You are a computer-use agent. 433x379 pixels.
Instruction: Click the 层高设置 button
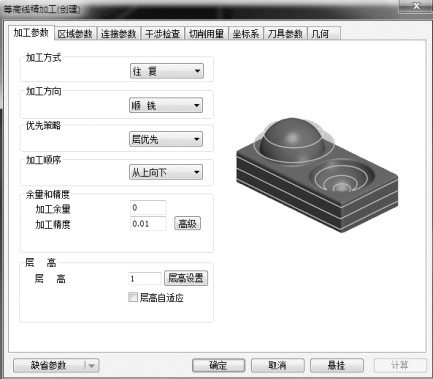pyautogui.click(x=186, y=278)
